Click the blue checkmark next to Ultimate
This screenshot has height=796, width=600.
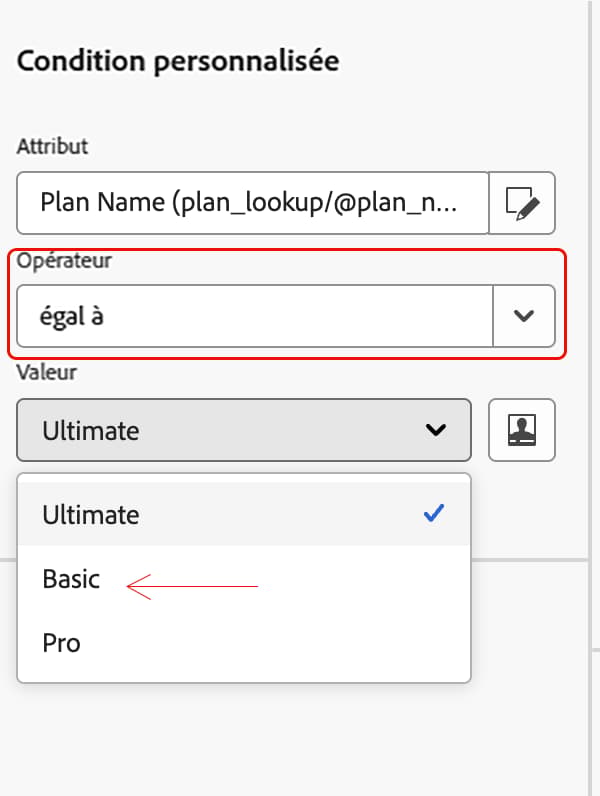click(x=434, y=513)
